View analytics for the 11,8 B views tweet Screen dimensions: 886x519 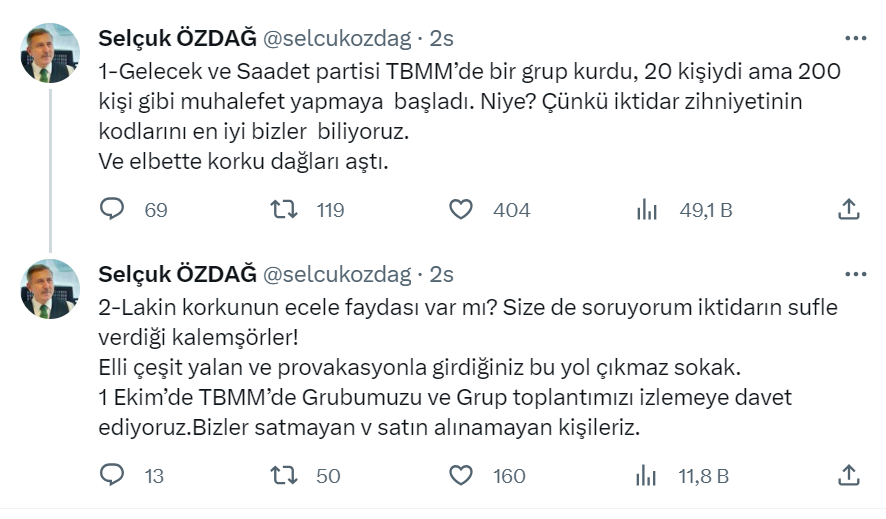click(647, 475)
